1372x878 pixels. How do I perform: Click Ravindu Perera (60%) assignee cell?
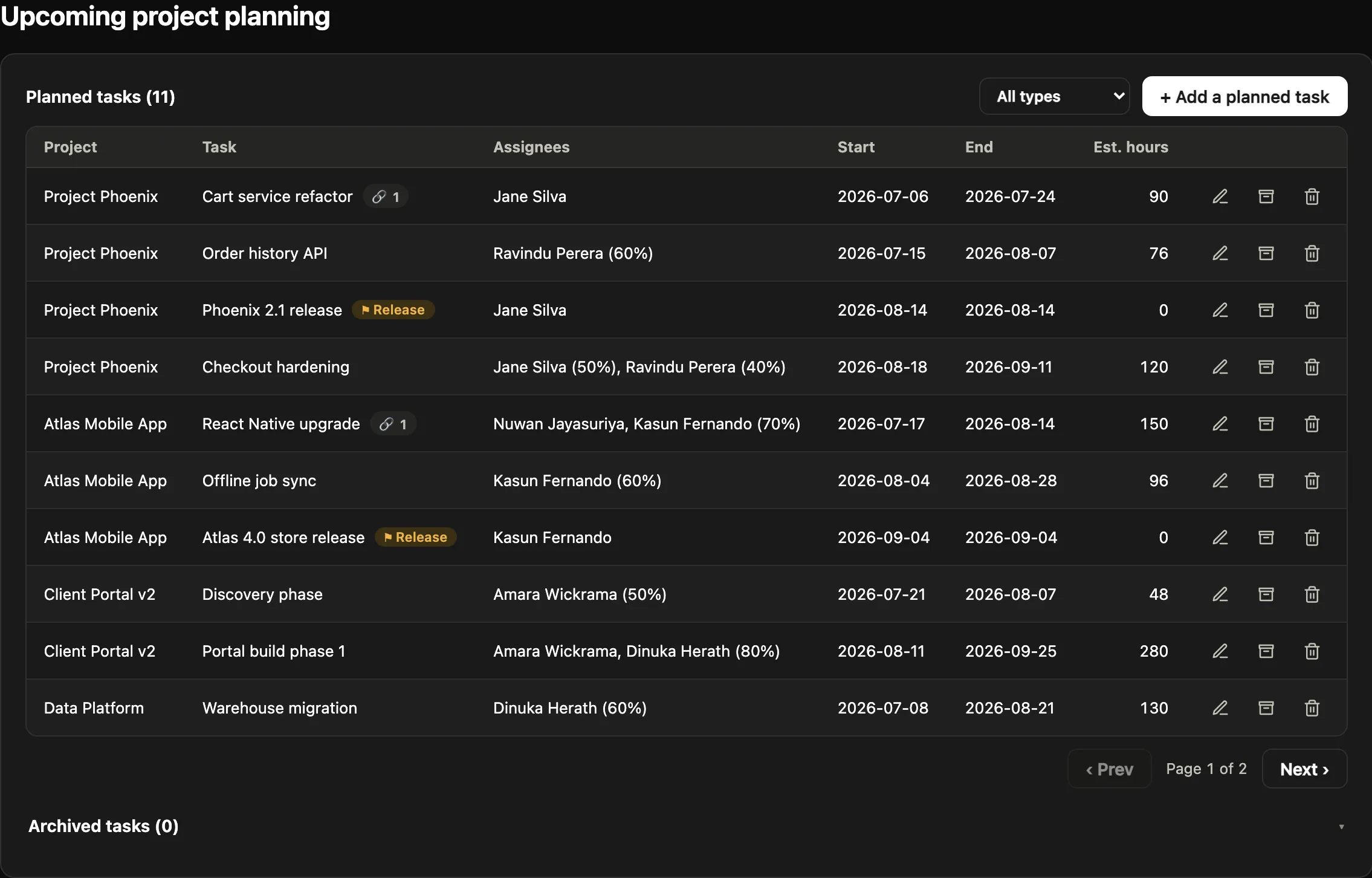[573, 253]
